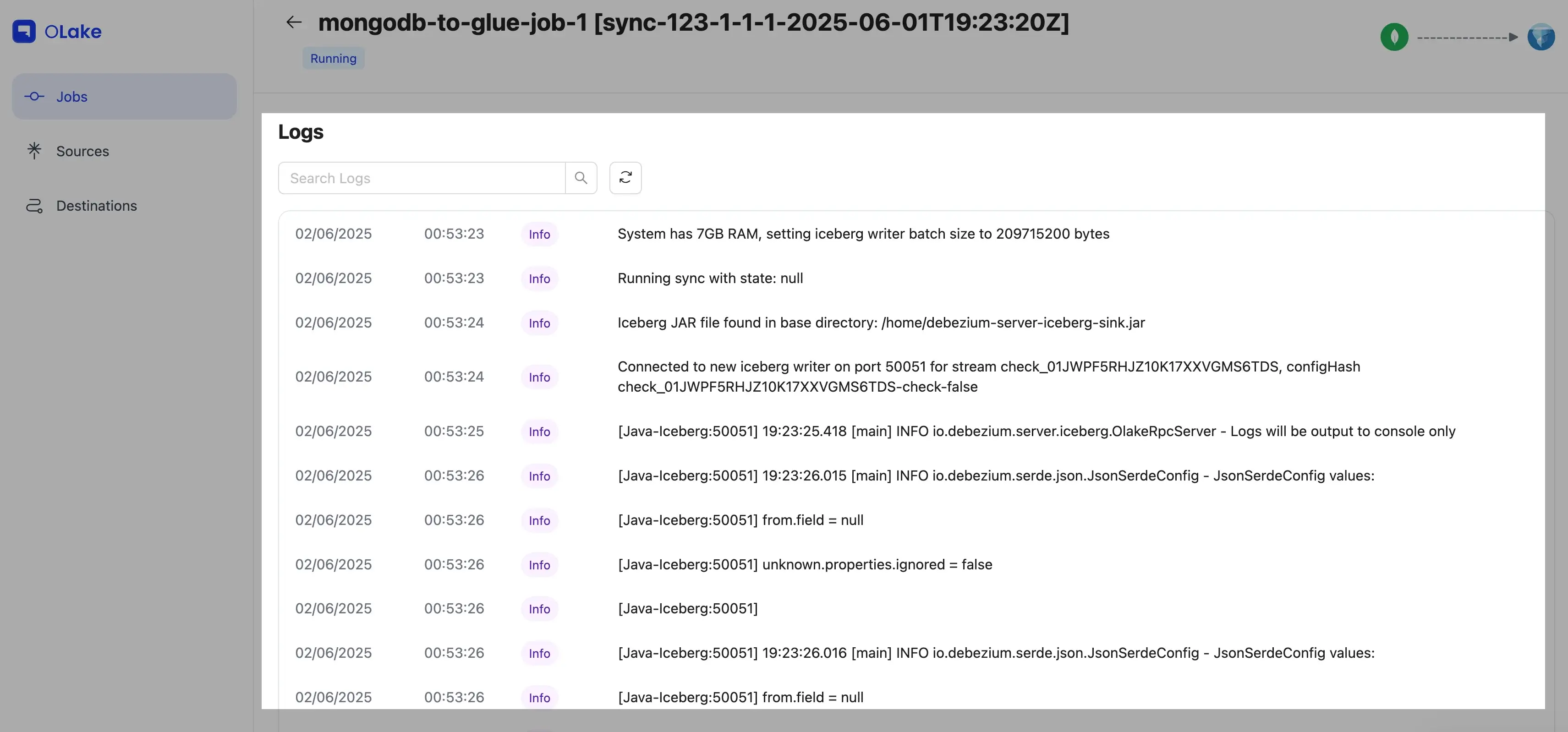Click the Glue destination icon at top right

click(x=1541, y=37)
